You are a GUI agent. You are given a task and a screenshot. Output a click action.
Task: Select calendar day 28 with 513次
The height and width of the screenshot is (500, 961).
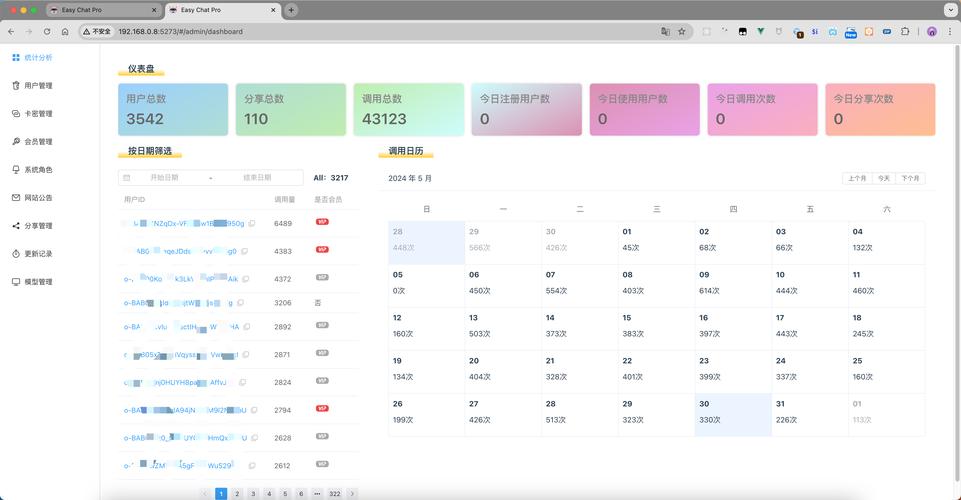(x=580, y=415)
